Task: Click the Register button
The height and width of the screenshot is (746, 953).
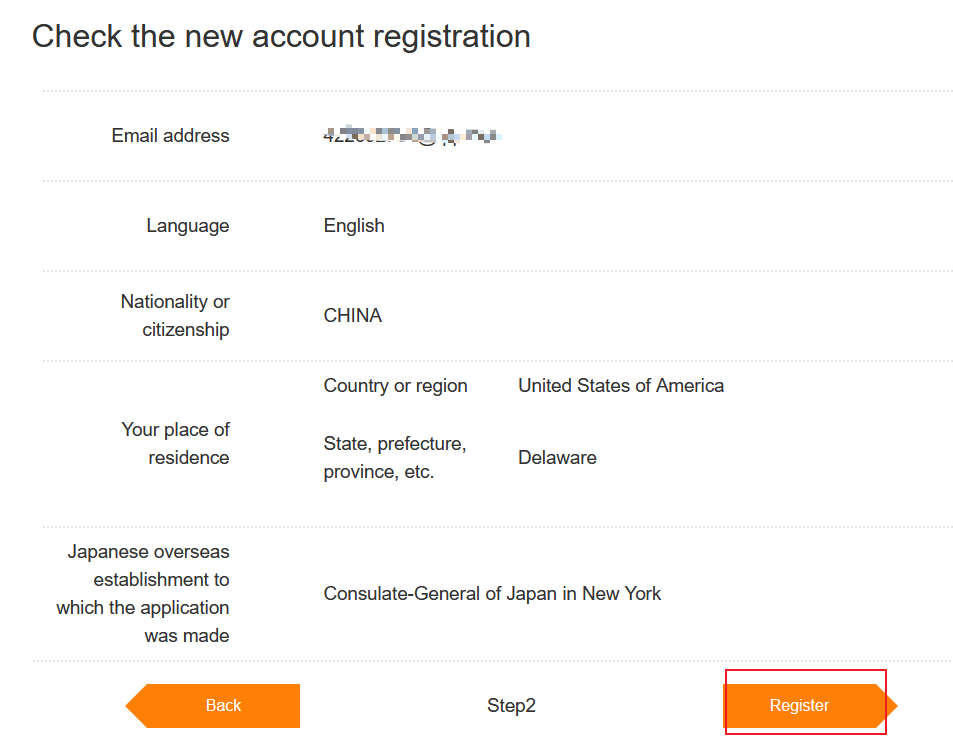Action: 800,706
